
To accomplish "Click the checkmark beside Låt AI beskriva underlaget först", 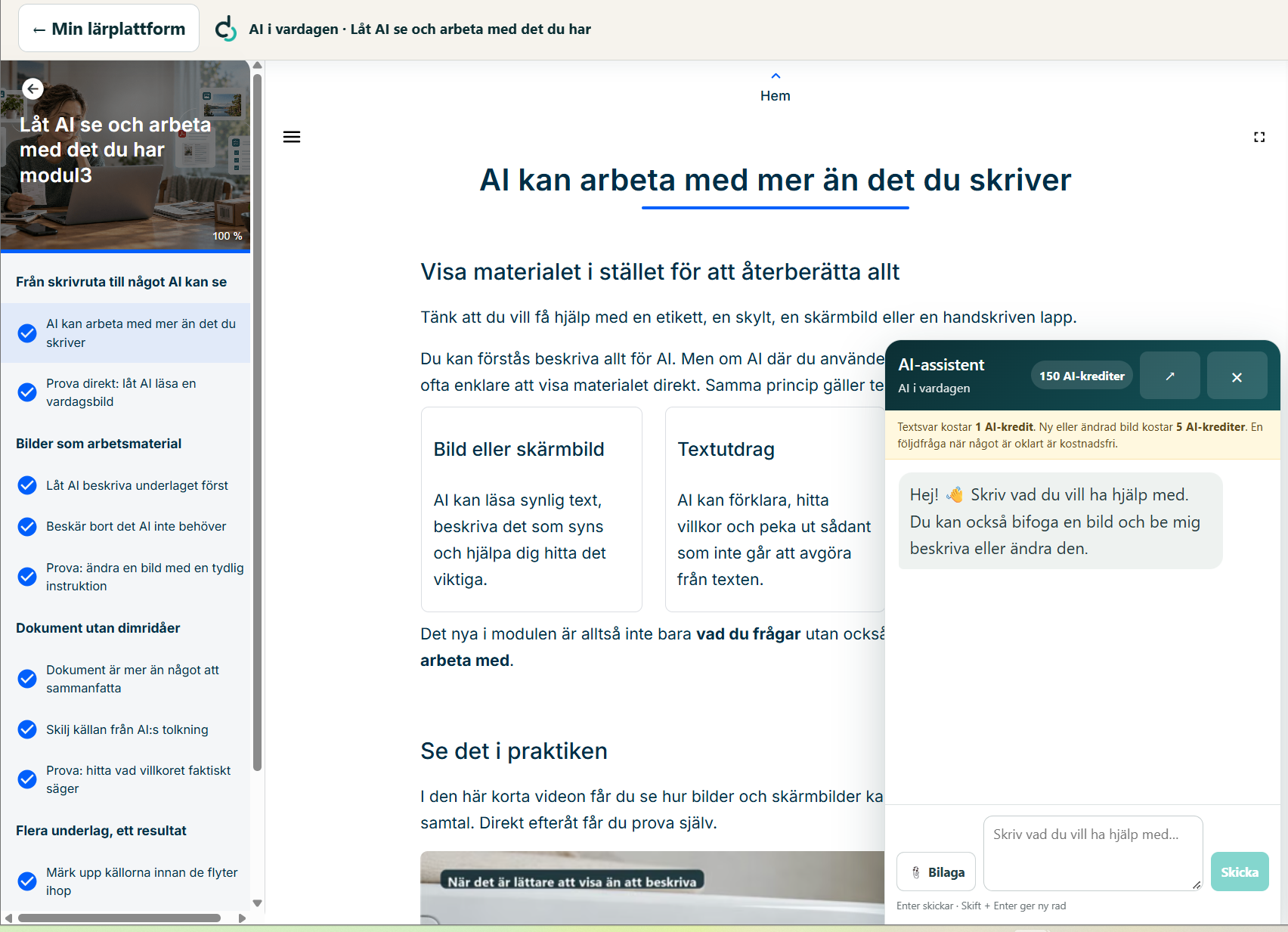I will click(27, 485).
